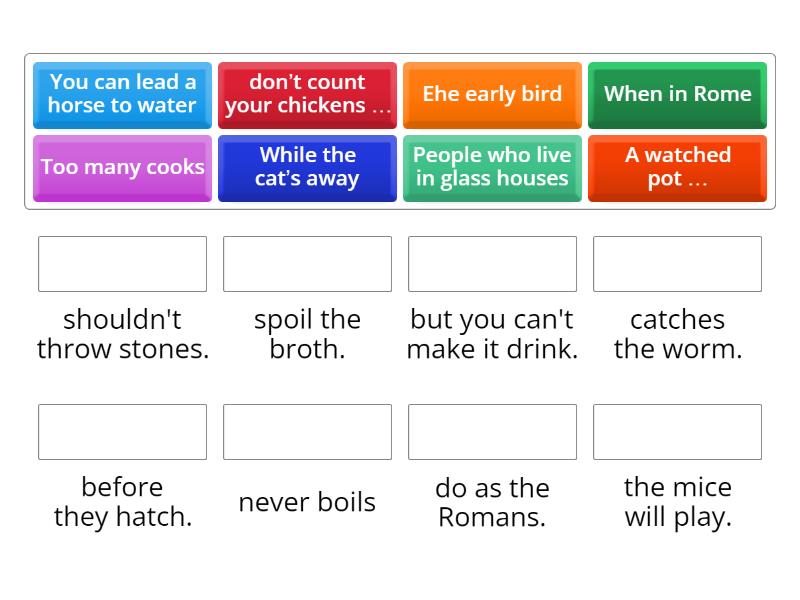Click the empty box above 'never boils'

pyautogui.click(x=307, y=432)
